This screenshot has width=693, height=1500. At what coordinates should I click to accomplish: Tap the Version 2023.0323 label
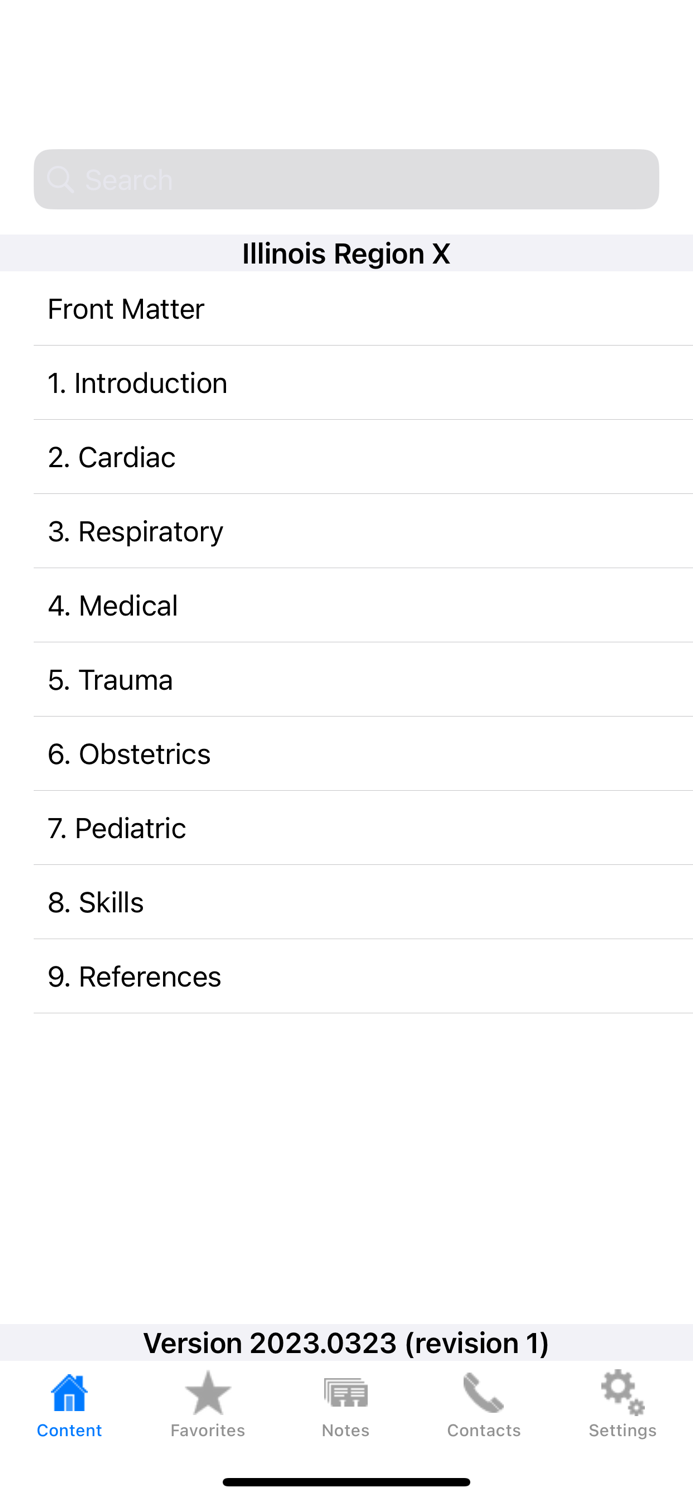346,1343
